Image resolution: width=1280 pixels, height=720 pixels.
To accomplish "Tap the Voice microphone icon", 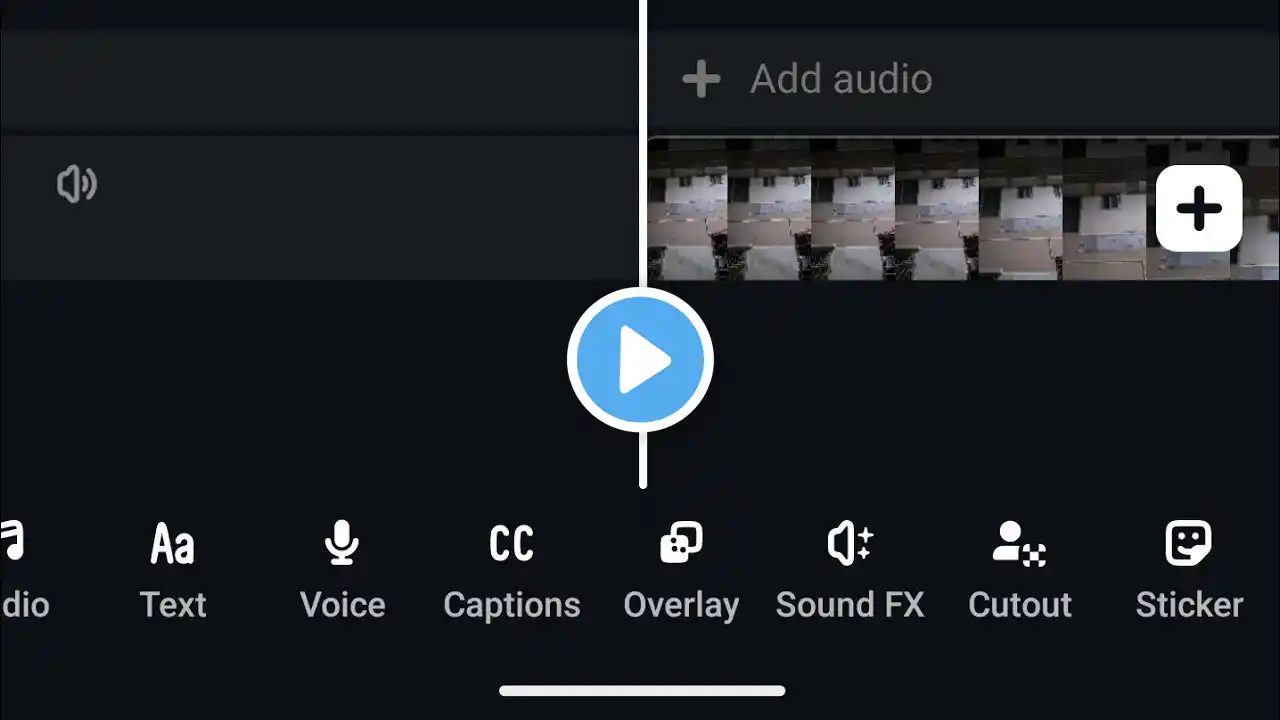I will point(342,543).
